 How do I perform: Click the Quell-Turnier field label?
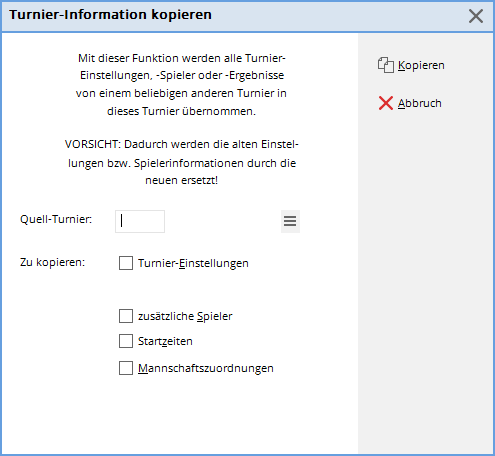[56, 219]
